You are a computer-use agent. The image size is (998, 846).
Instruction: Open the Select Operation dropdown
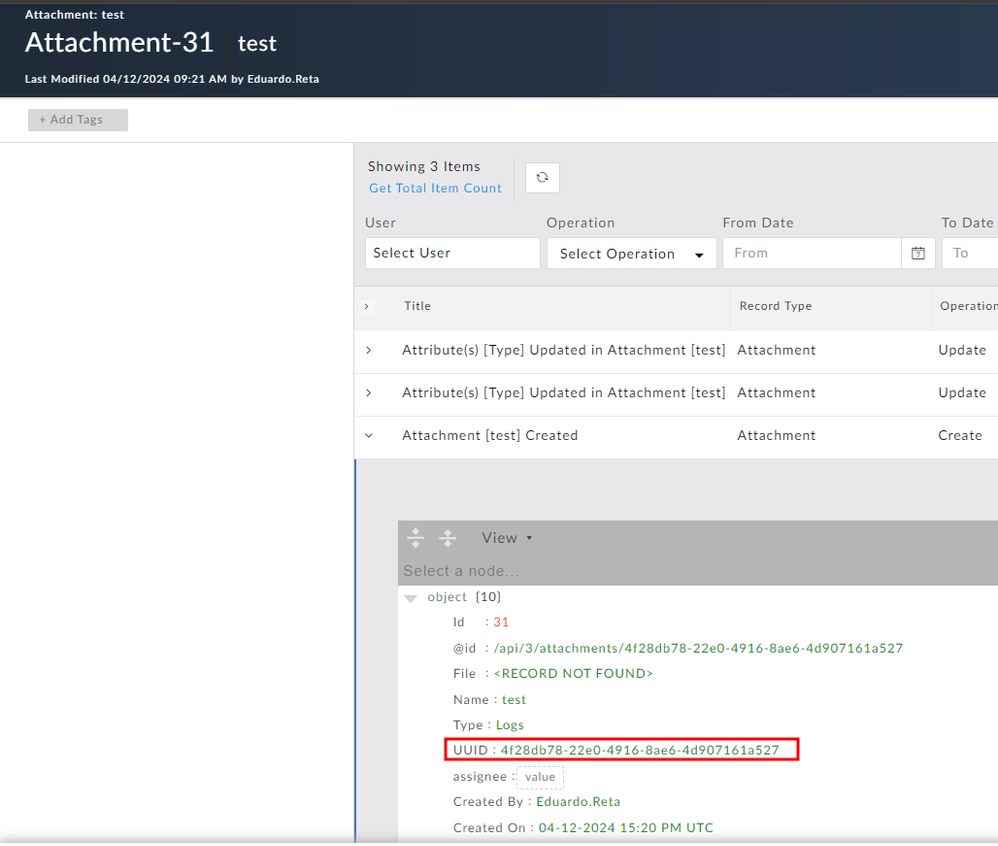631,254
